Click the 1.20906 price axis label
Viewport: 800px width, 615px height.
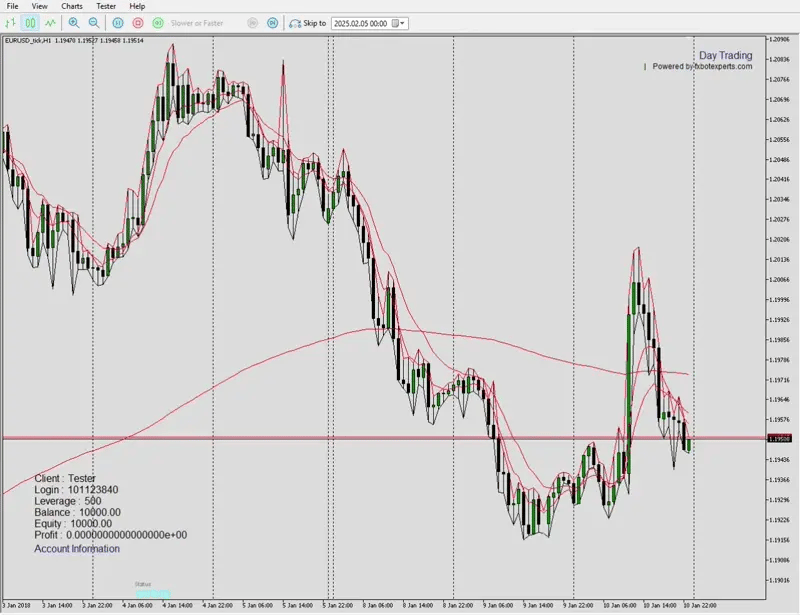coord(779,39)
